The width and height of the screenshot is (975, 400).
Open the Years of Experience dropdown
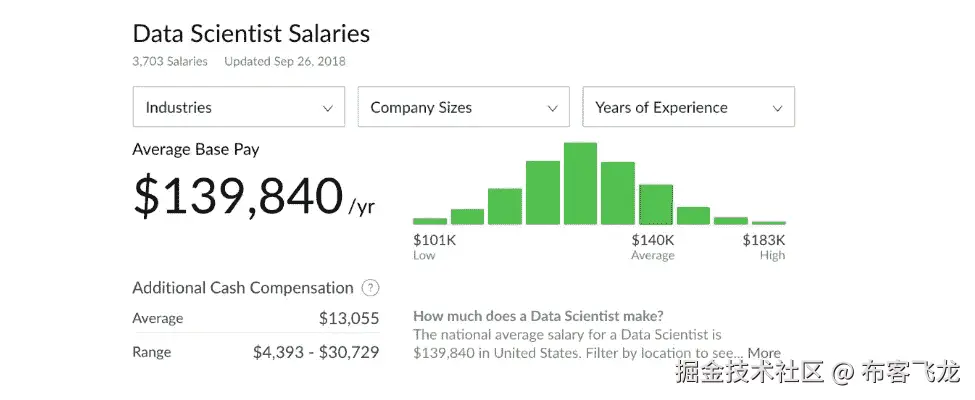pos(688,108)
